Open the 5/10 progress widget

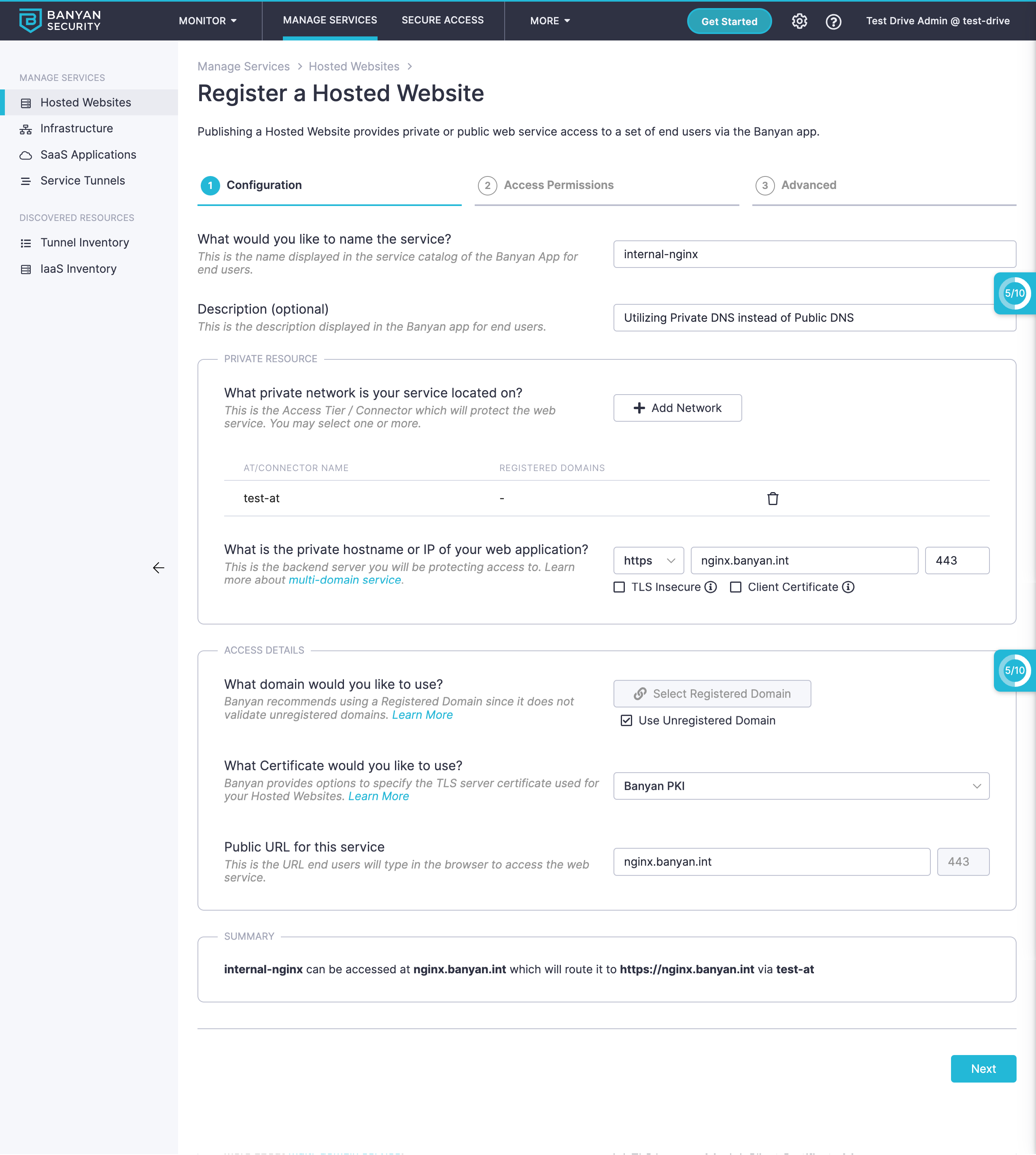(x=1015, y=294)
